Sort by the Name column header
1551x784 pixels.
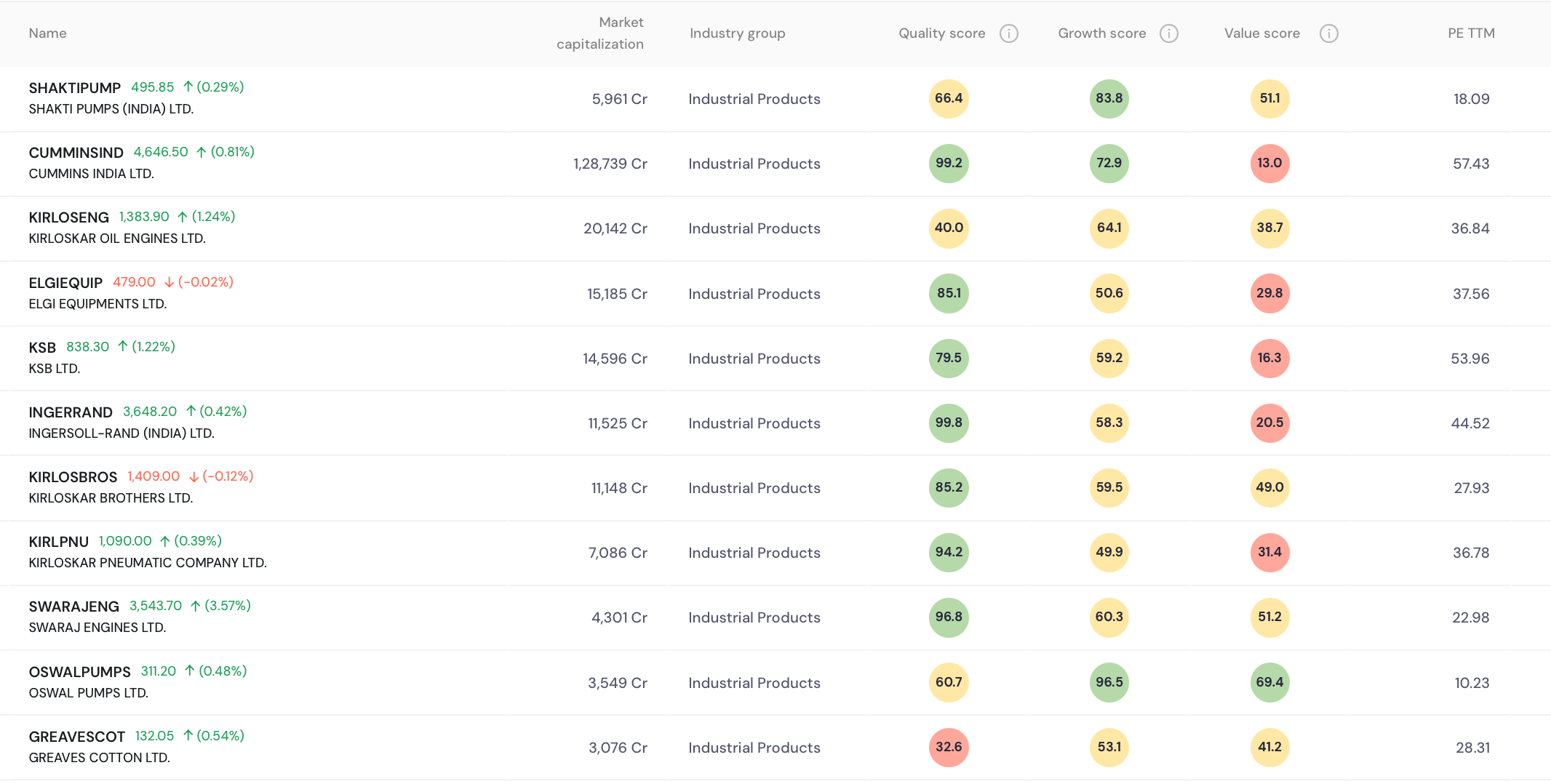tap(47, 33)
